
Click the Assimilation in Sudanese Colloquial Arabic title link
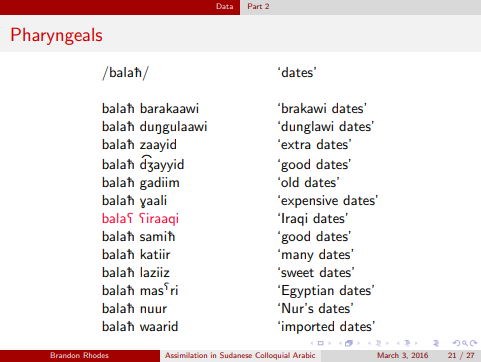pos(240,355)
